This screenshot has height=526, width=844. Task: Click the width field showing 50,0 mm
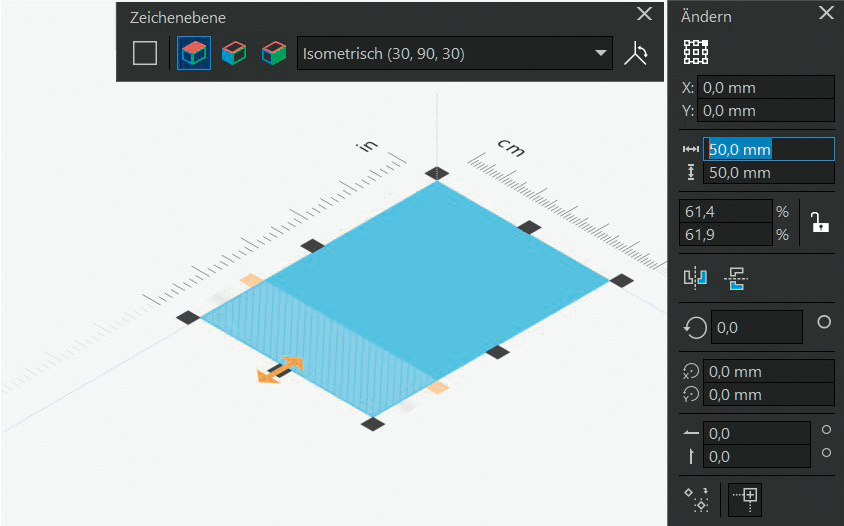[x=767, y=149]
